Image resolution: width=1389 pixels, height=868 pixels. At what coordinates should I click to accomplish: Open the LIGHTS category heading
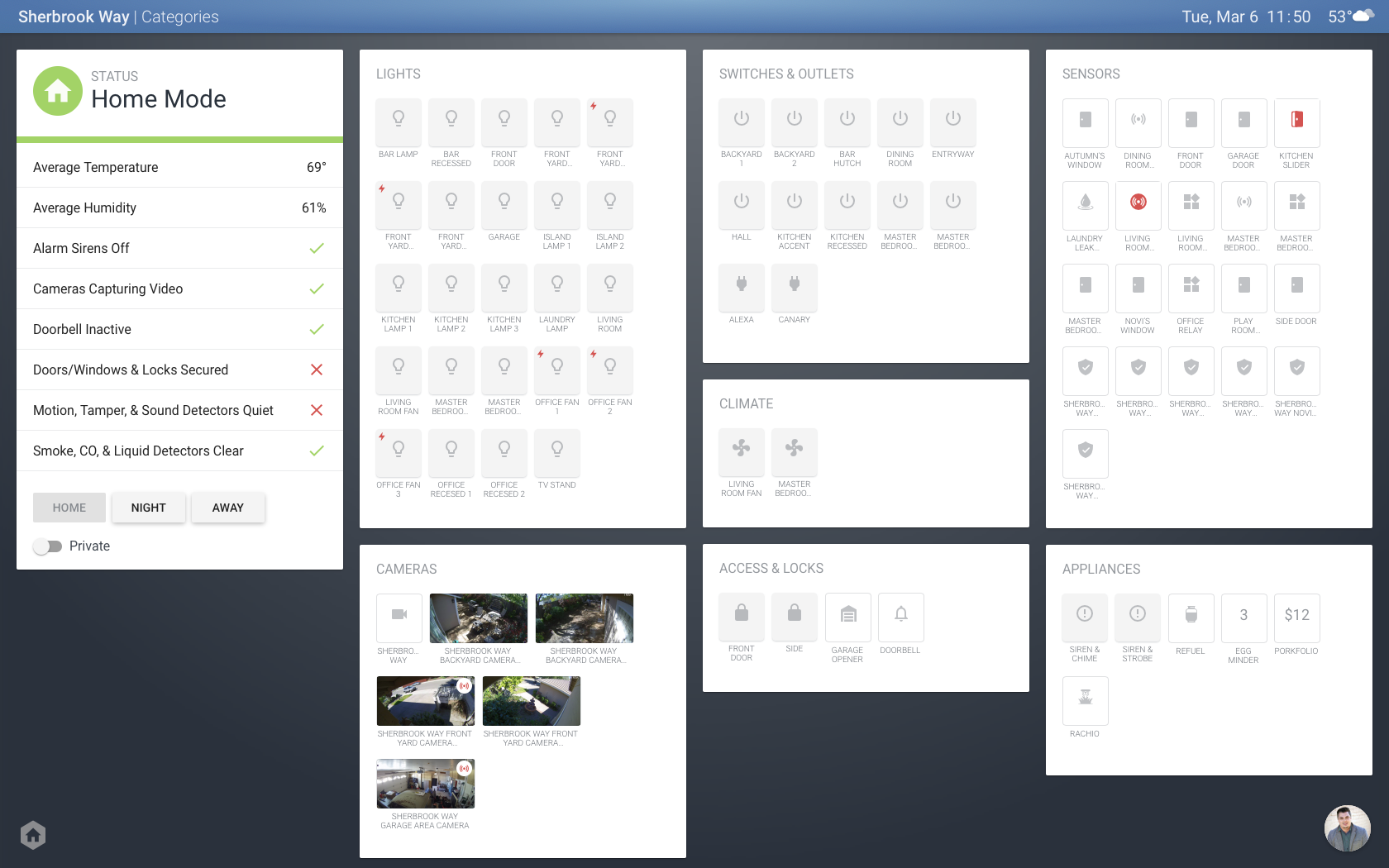tap(399, 74)
